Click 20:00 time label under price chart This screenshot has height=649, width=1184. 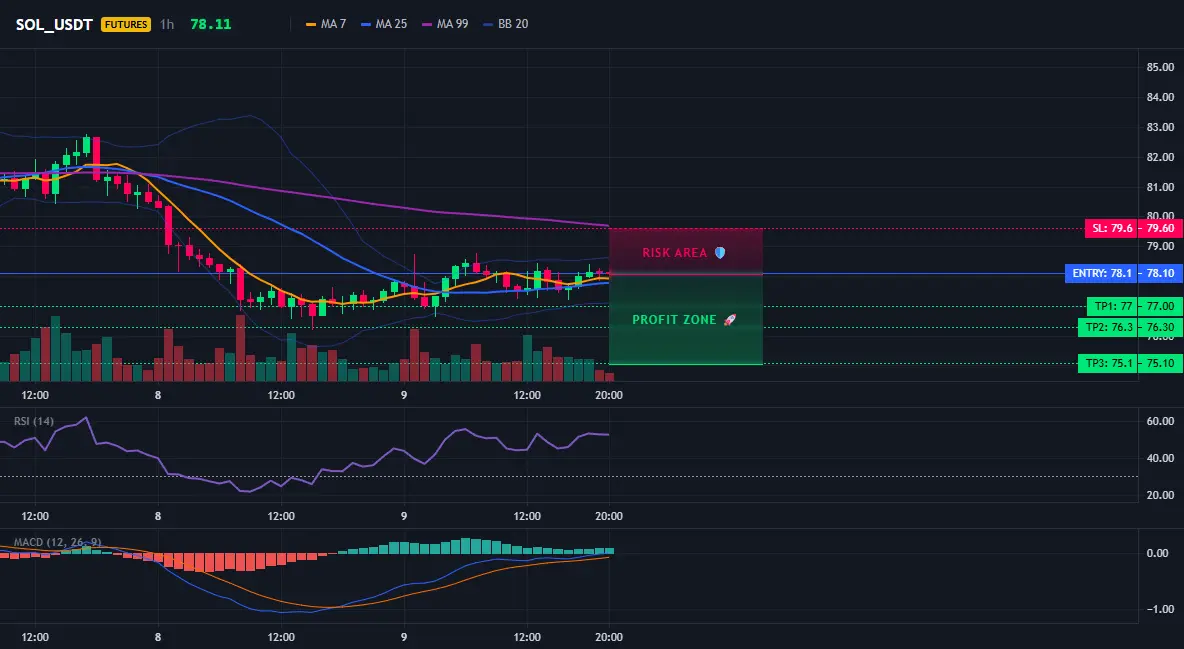tap(609, 395)
